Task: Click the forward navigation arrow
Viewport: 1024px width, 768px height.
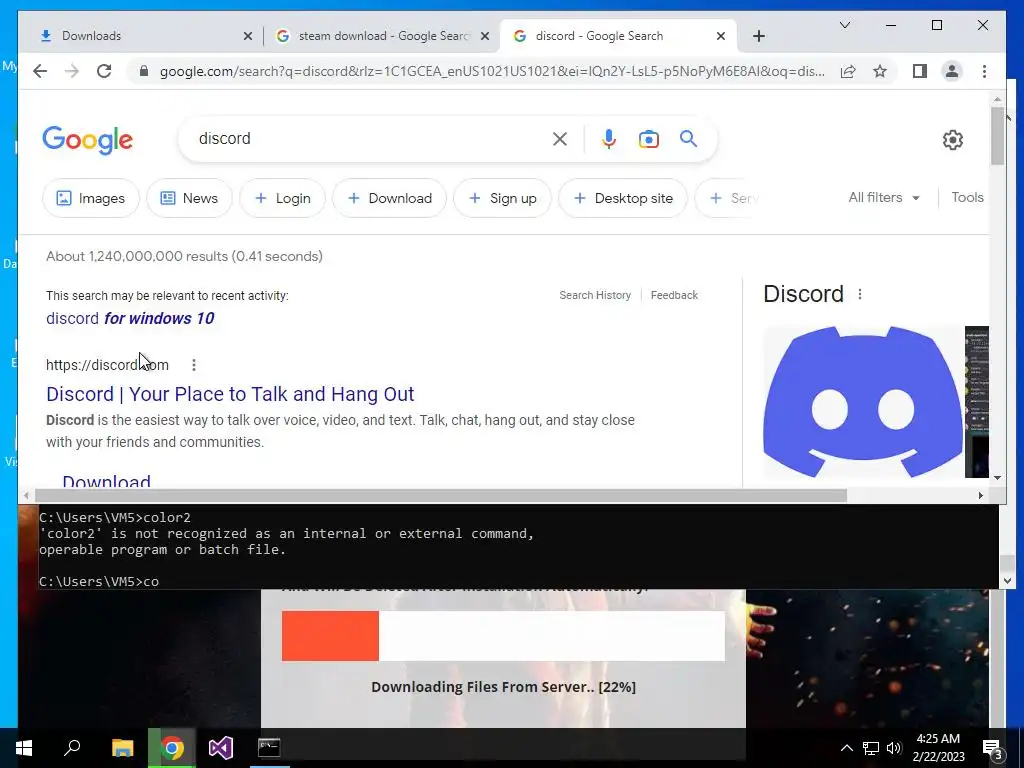Action: [x=72, y=71]
